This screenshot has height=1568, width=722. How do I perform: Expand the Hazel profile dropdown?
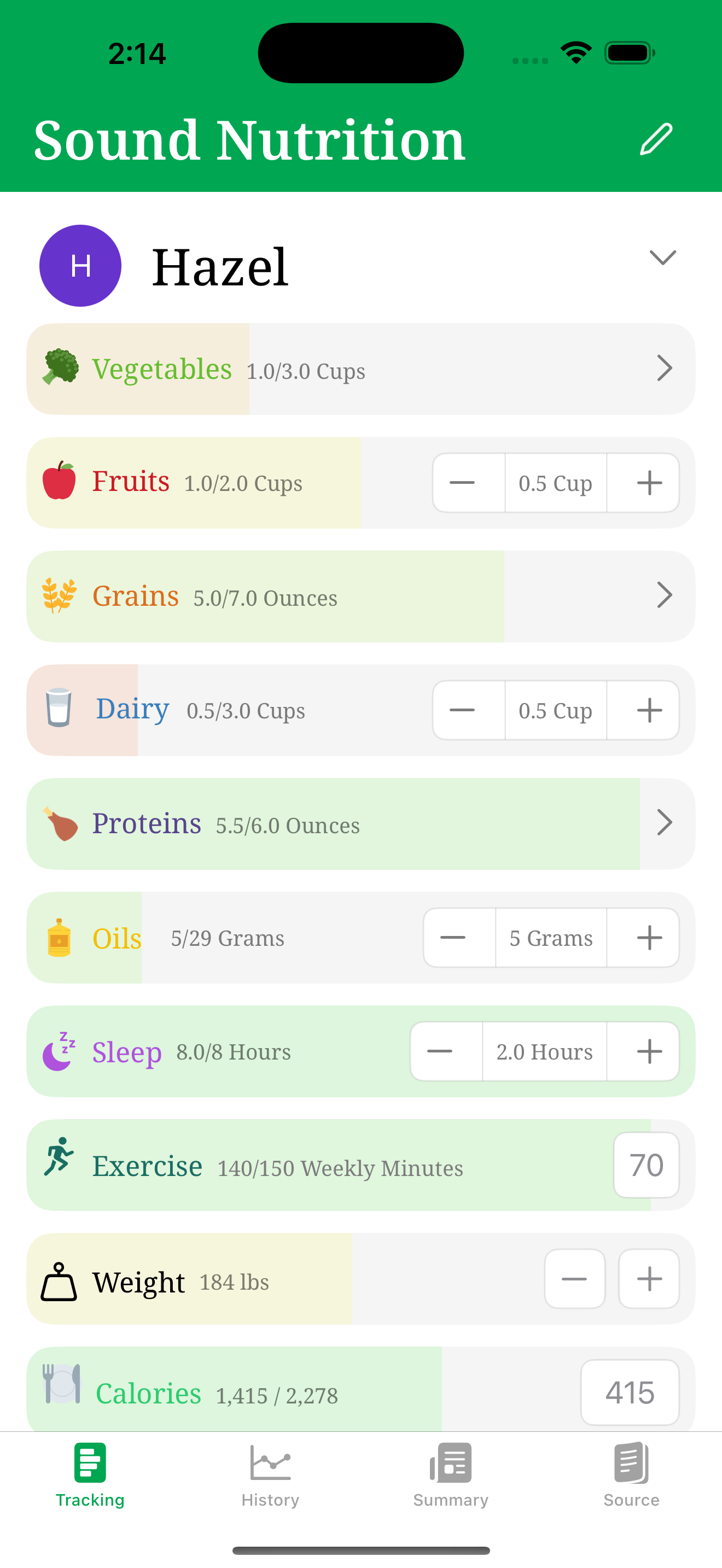point(663,258)
